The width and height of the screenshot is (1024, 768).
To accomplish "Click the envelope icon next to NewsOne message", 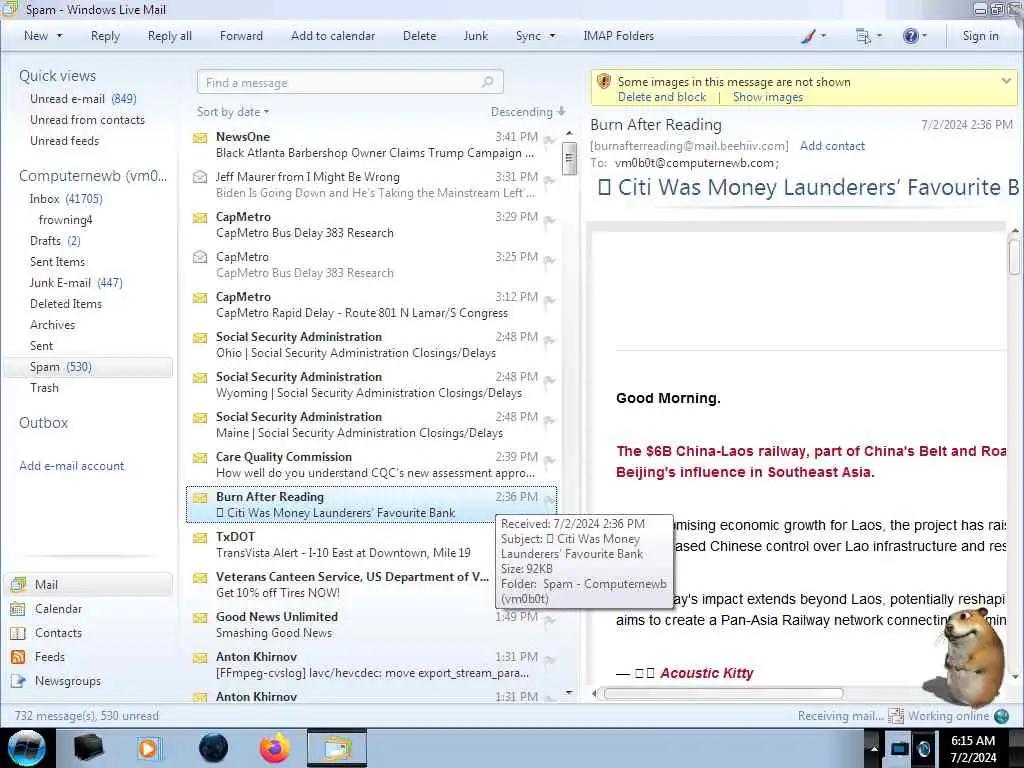I will tap(200, 137).
